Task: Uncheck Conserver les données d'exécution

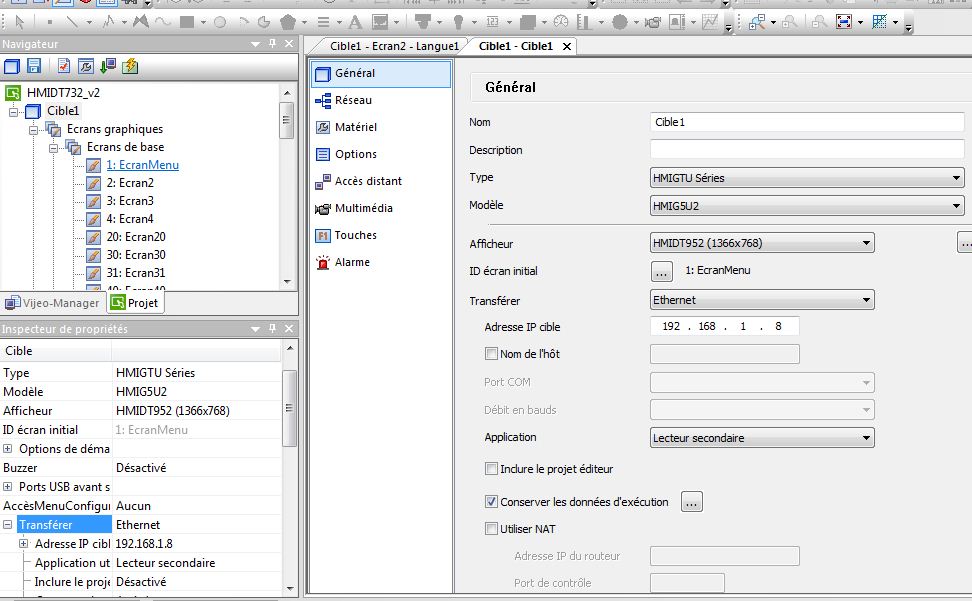Action: pos(491,502)
